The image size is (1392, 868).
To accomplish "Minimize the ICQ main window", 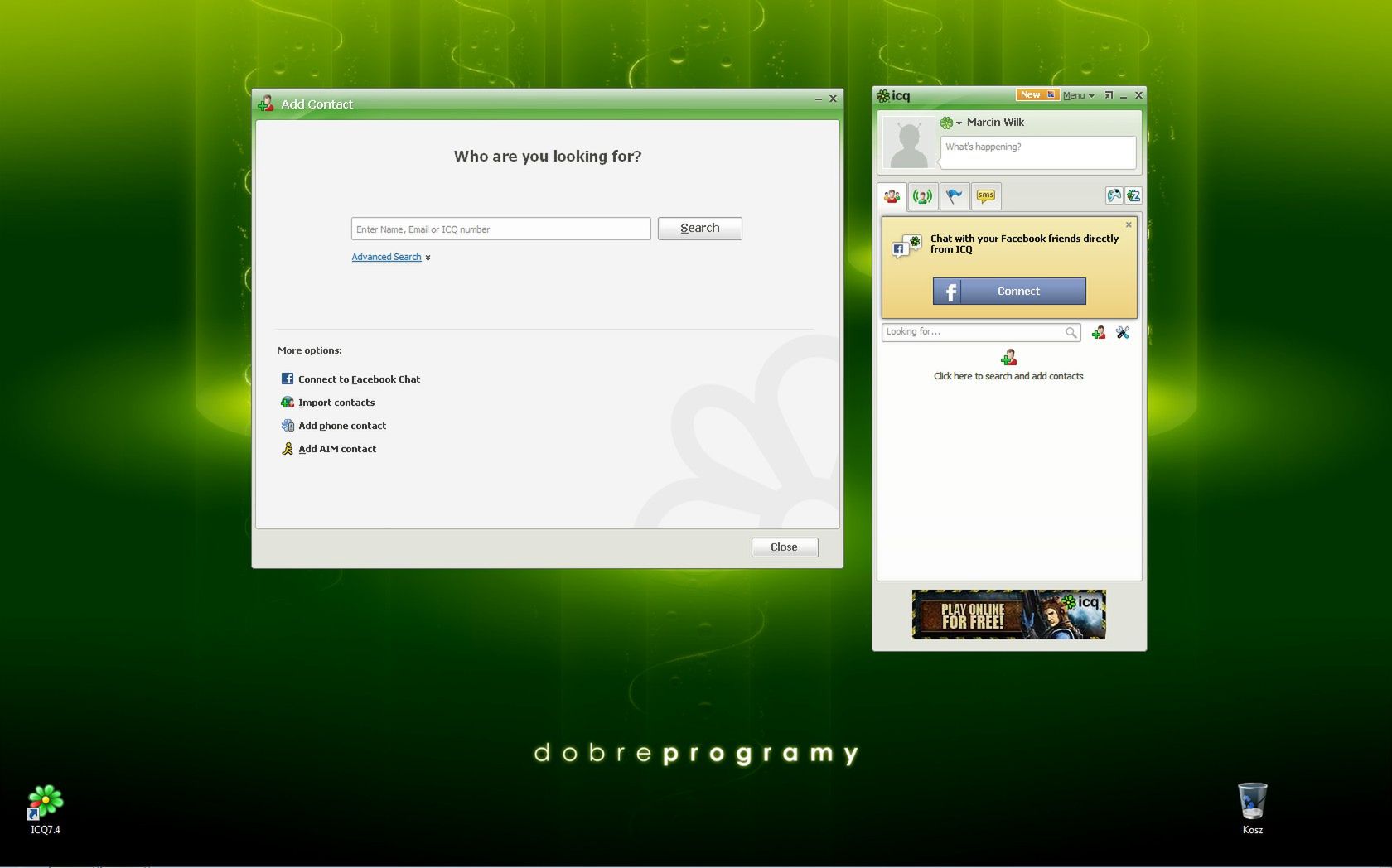I will [x=1124, y=96].
